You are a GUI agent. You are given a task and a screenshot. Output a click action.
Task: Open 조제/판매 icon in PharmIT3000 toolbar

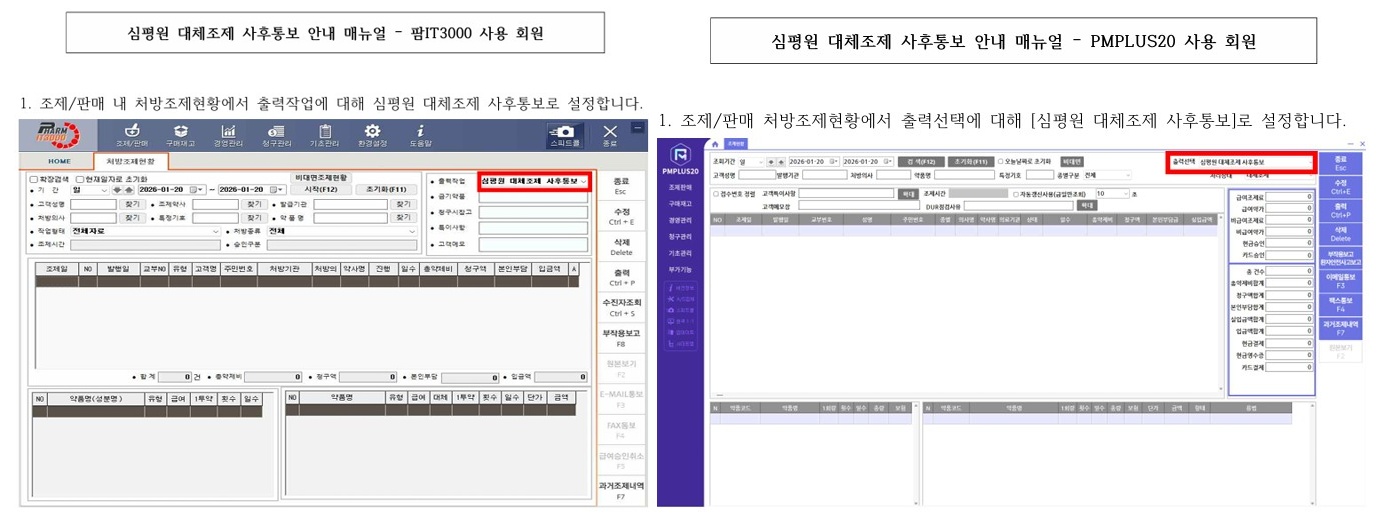[132, 136]
